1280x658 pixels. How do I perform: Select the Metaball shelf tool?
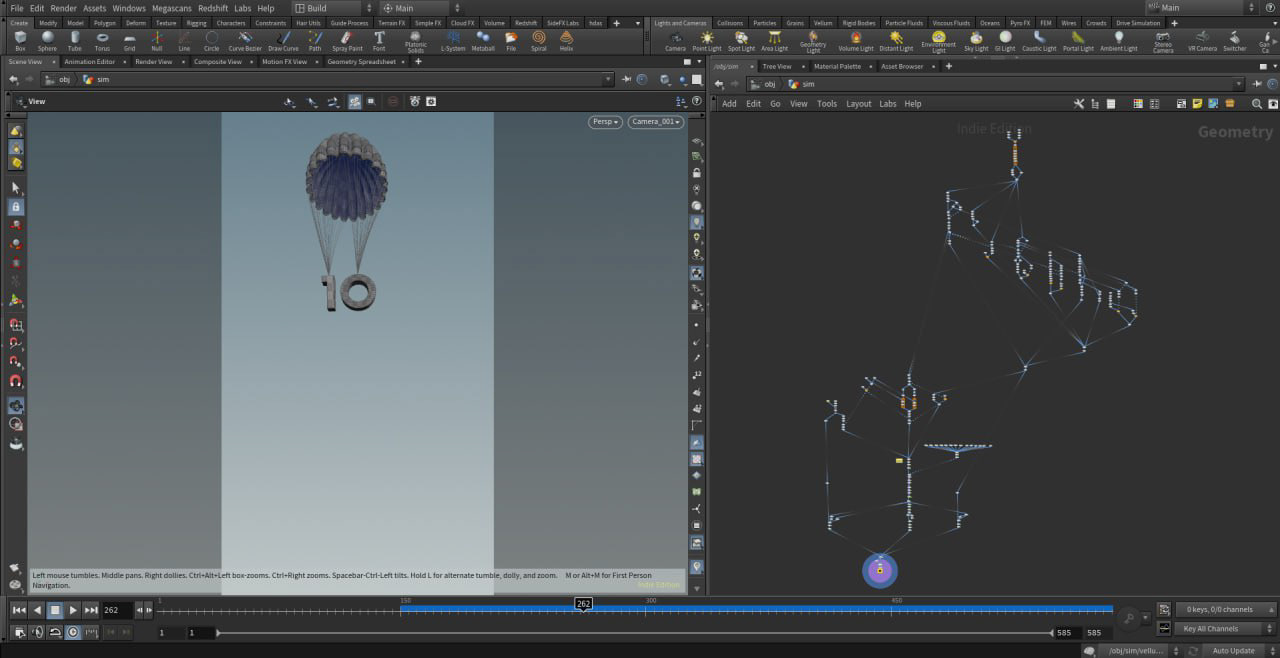483,40
